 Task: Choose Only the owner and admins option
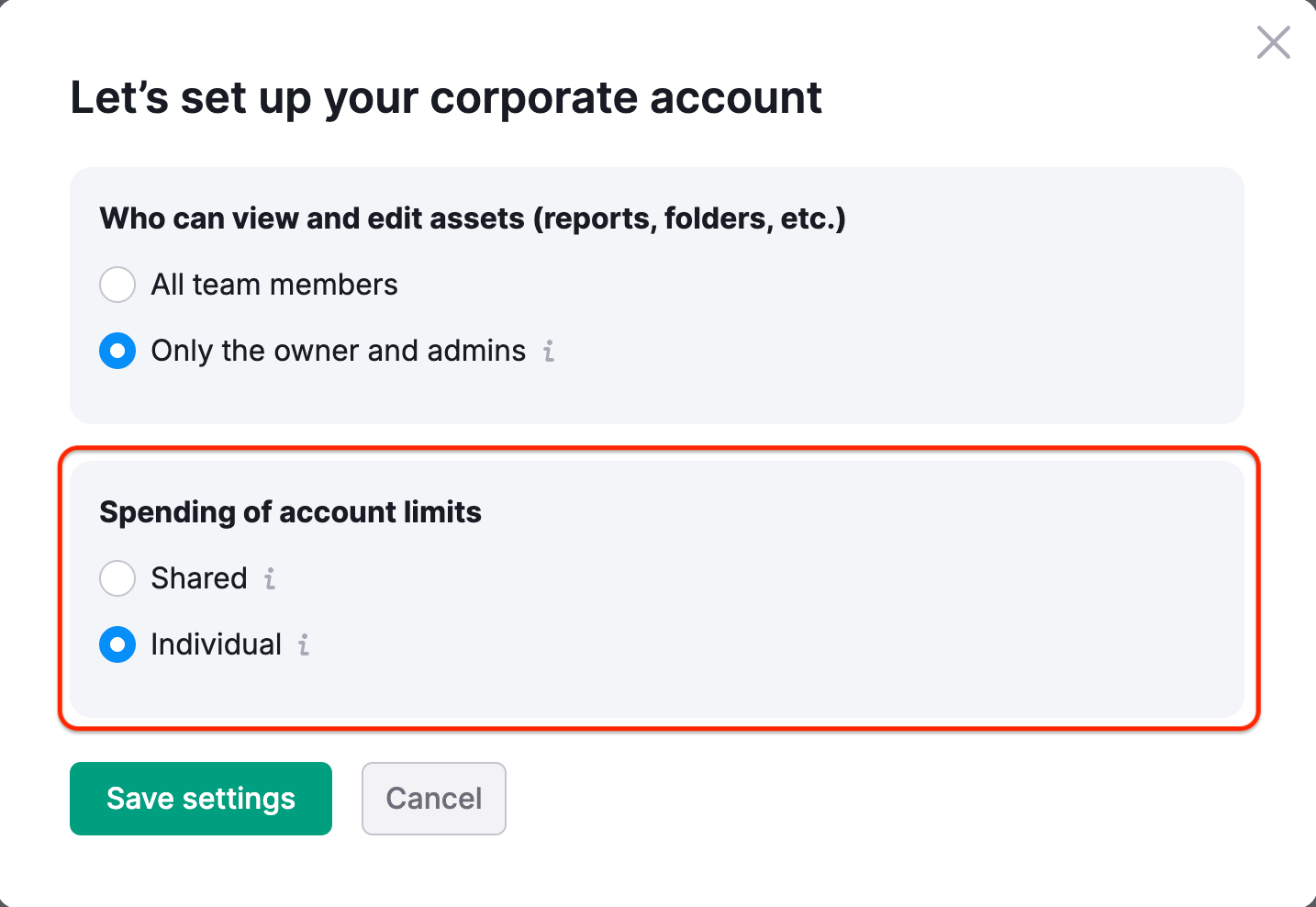click(x=117, y=351)
